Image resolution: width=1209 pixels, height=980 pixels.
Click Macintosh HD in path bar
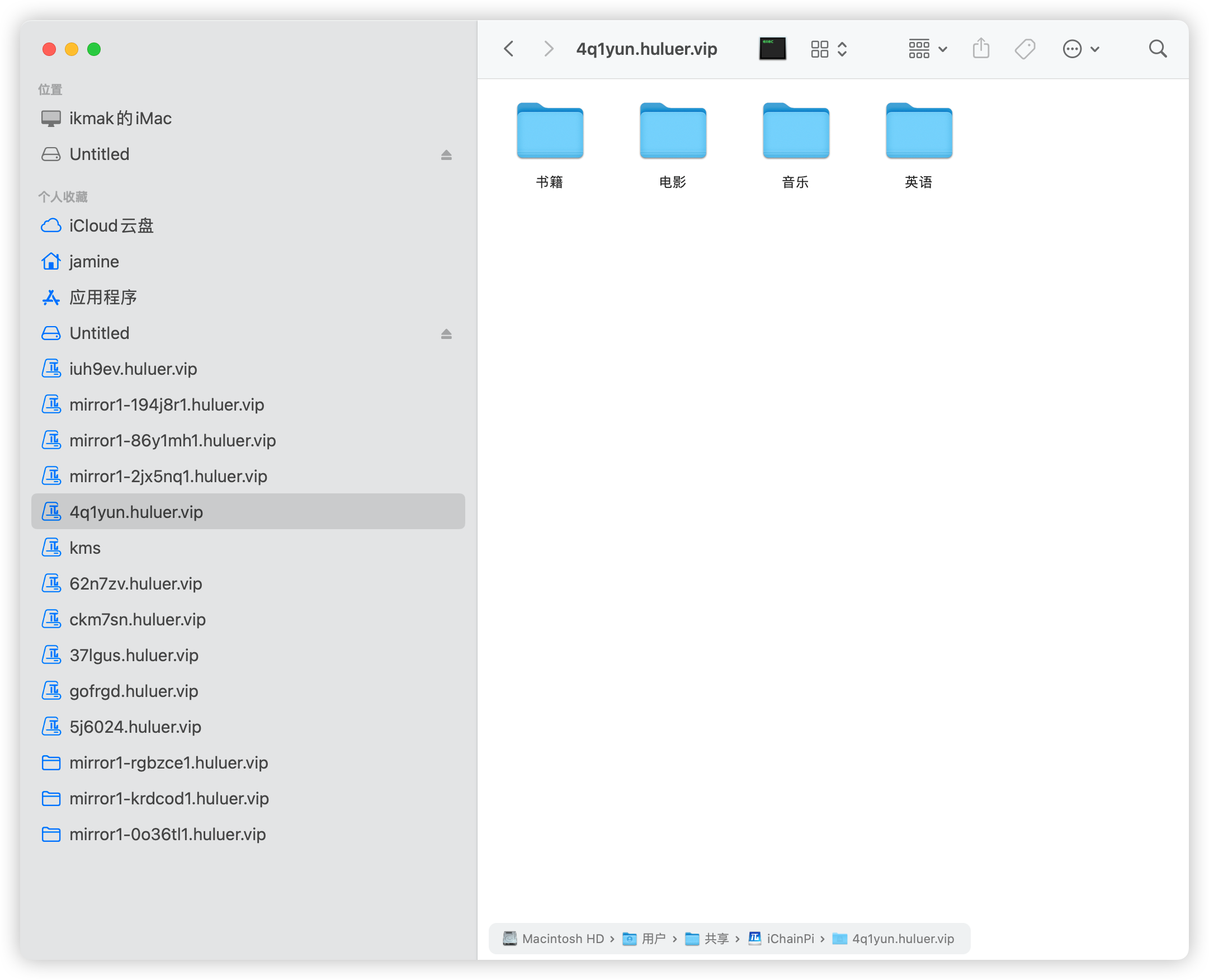[553, 939]
